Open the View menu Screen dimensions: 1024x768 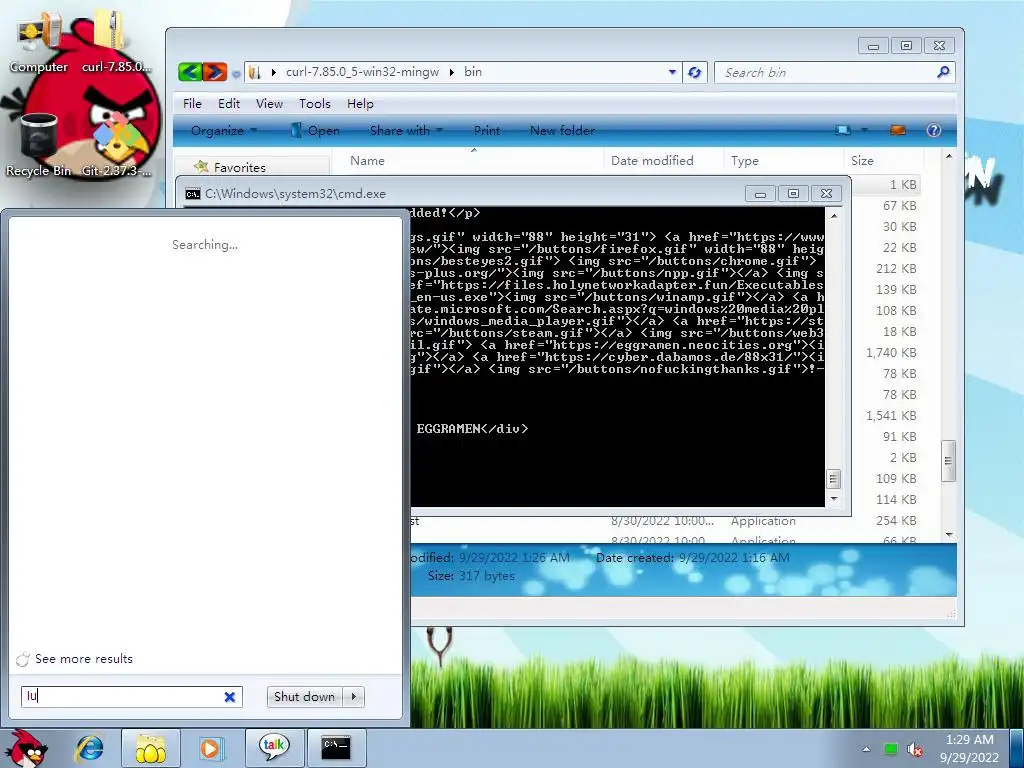(x=269, y=104)
